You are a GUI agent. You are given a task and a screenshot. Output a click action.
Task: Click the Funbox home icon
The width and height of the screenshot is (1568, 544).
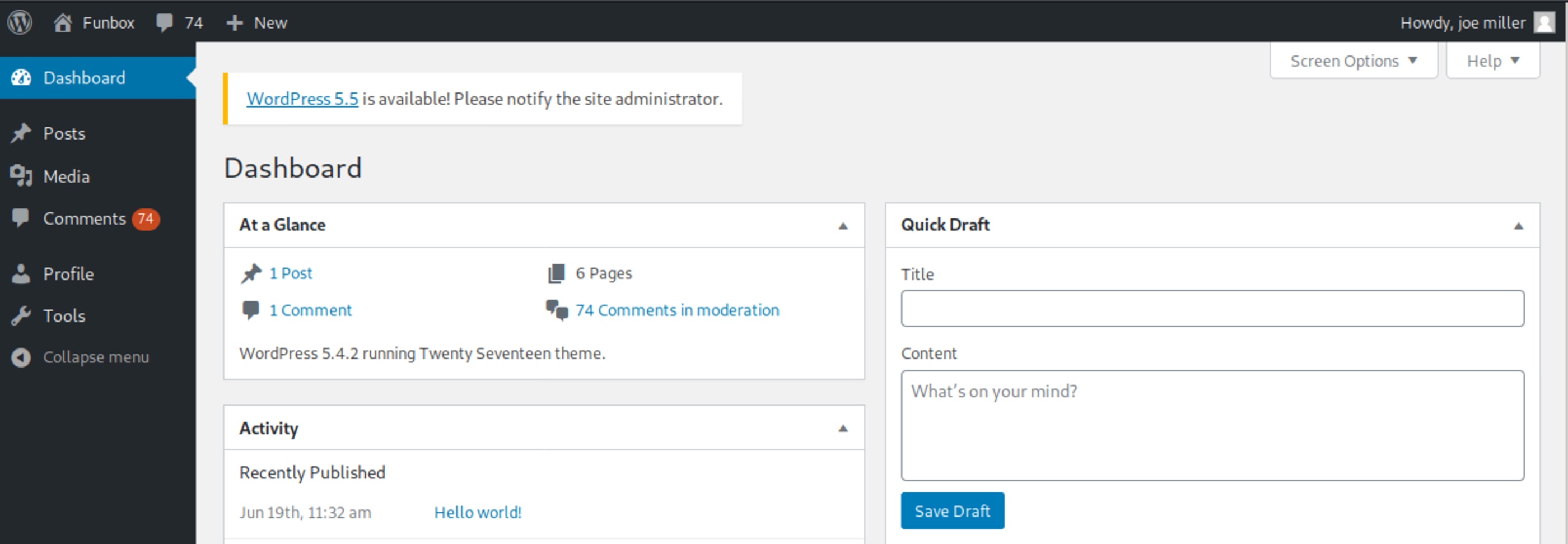(x=63, y=22)
